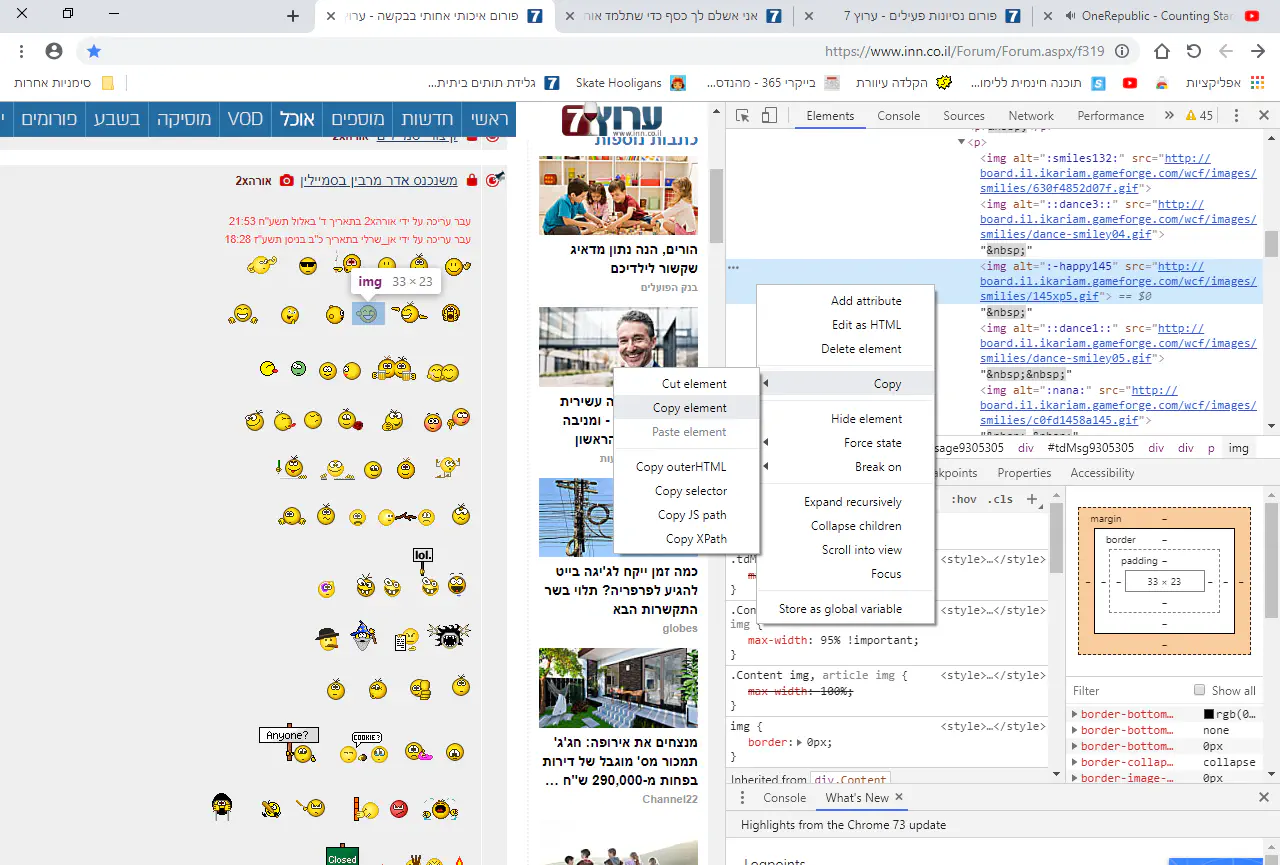The image size is (1280, 865).
Task: Open a new browser tab with plus button
Action: [x=292, y=16]
